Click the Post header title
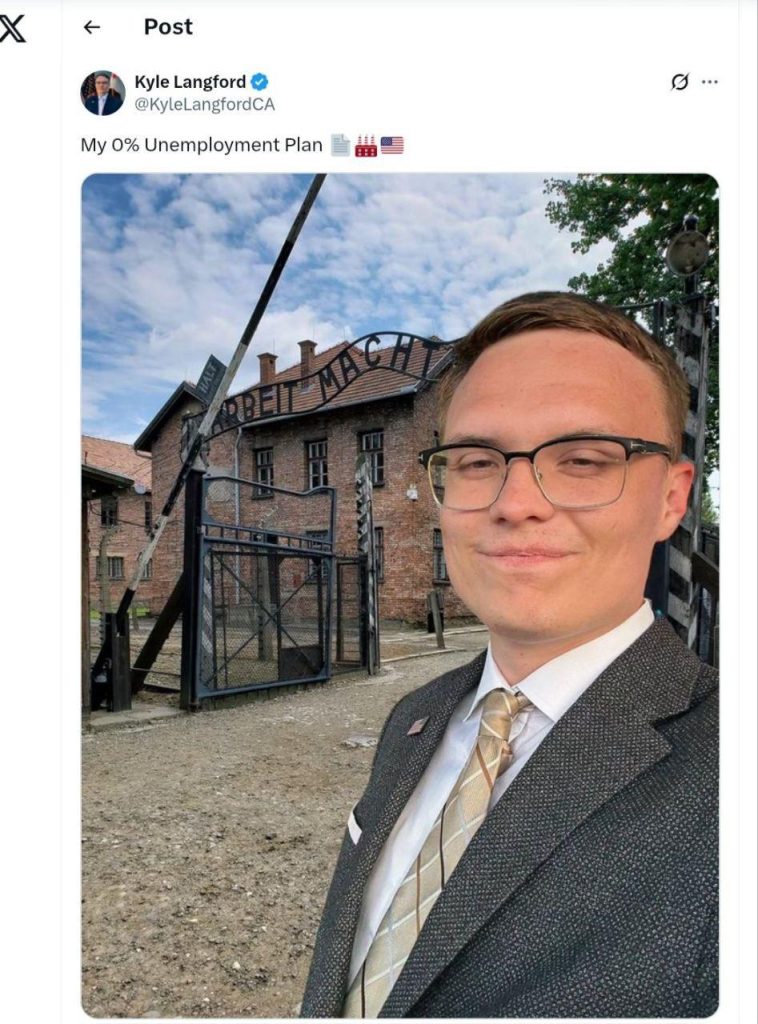This screenshot has height=1024, width=758. click(x=168, y=27)
